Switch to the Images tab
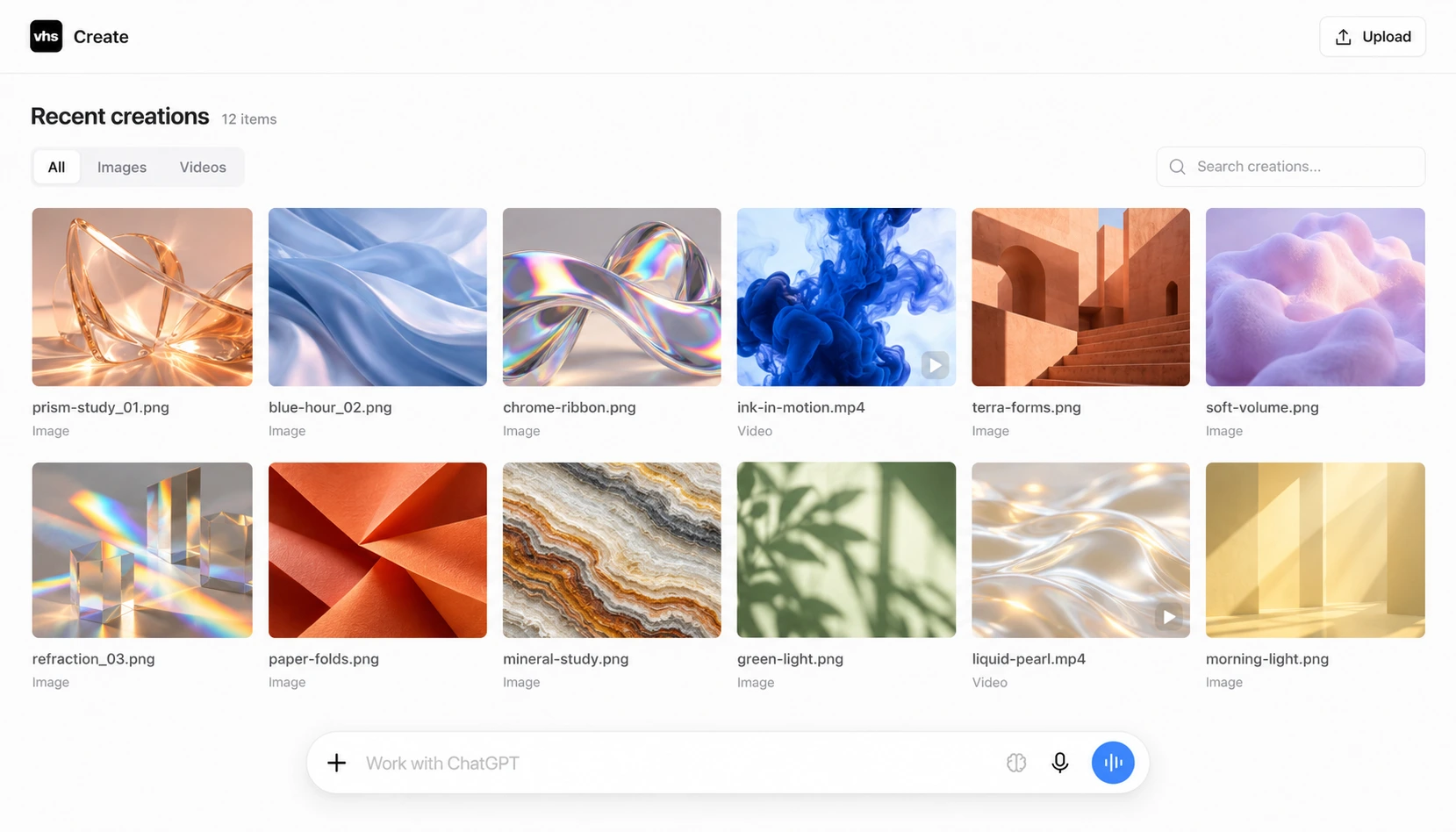The image size is (1456, 832). [x=122, y=167]
